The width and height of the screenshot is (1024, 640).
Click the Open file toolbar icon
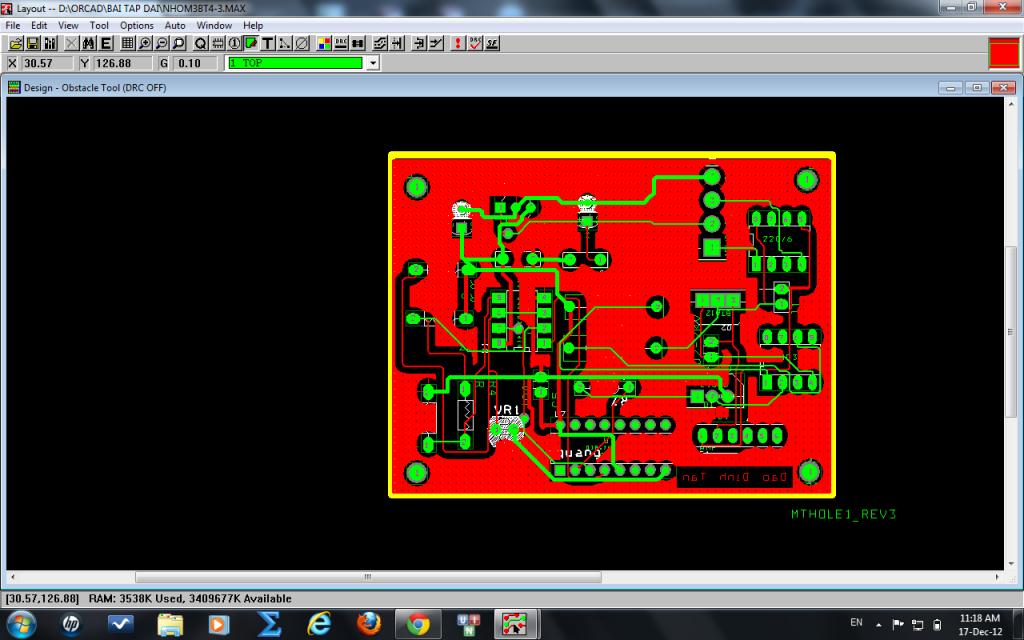click(17, 44)
